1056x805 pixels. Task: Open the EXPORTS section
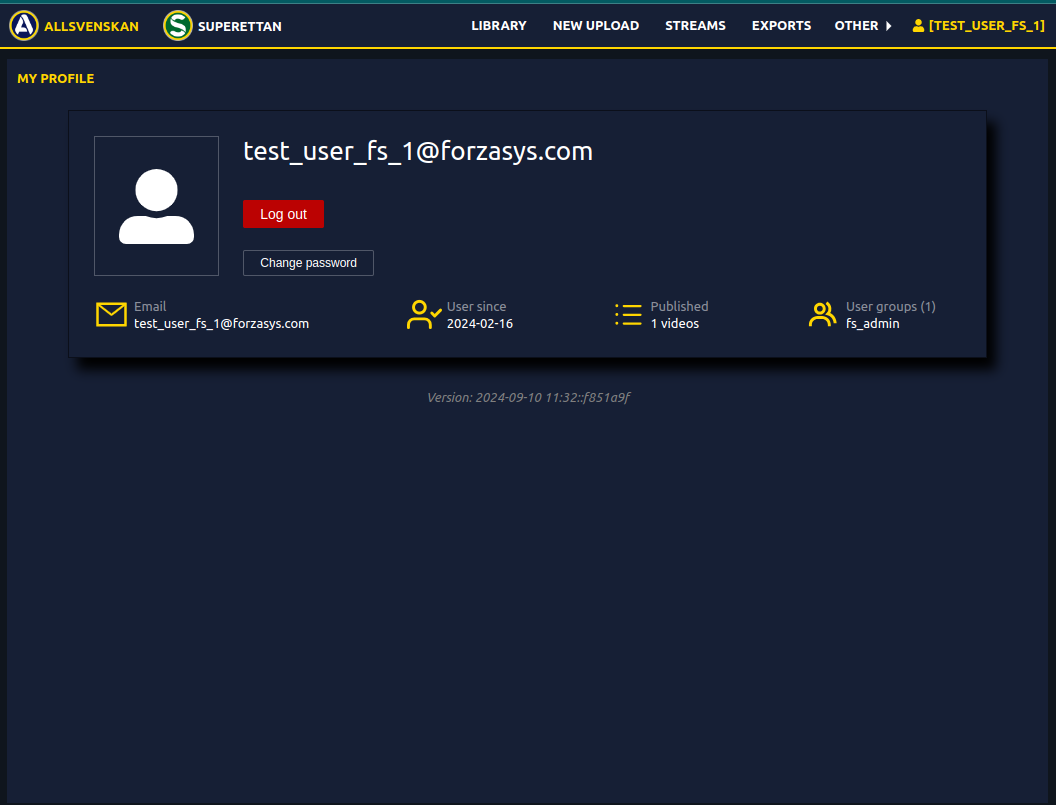point(781,26)
